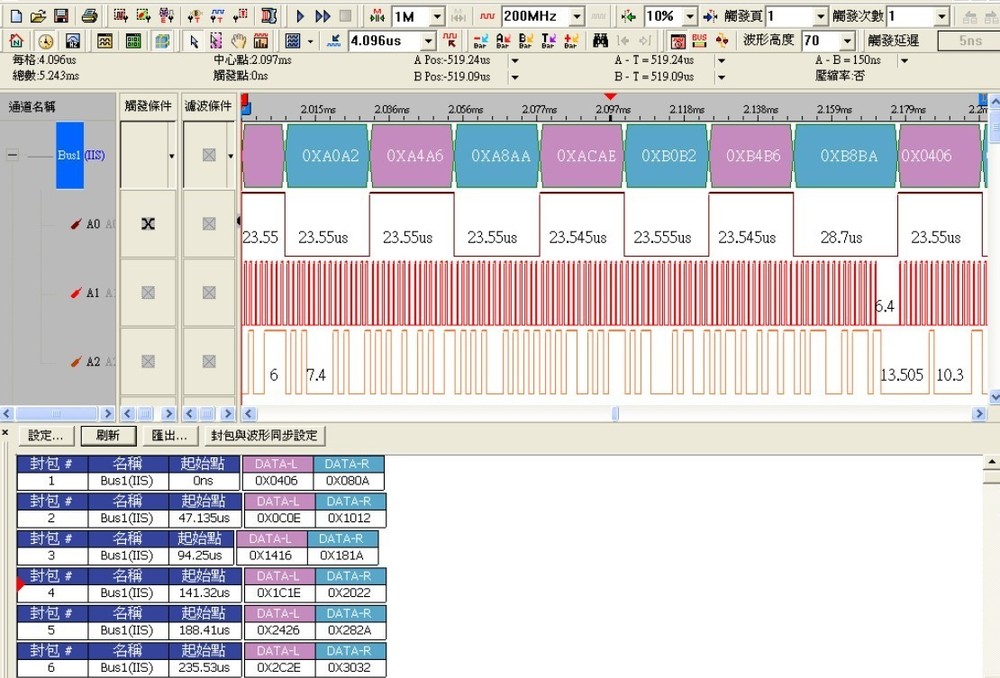Select the arrow pointer tool
1000x678 pixels.
(194, 41)
